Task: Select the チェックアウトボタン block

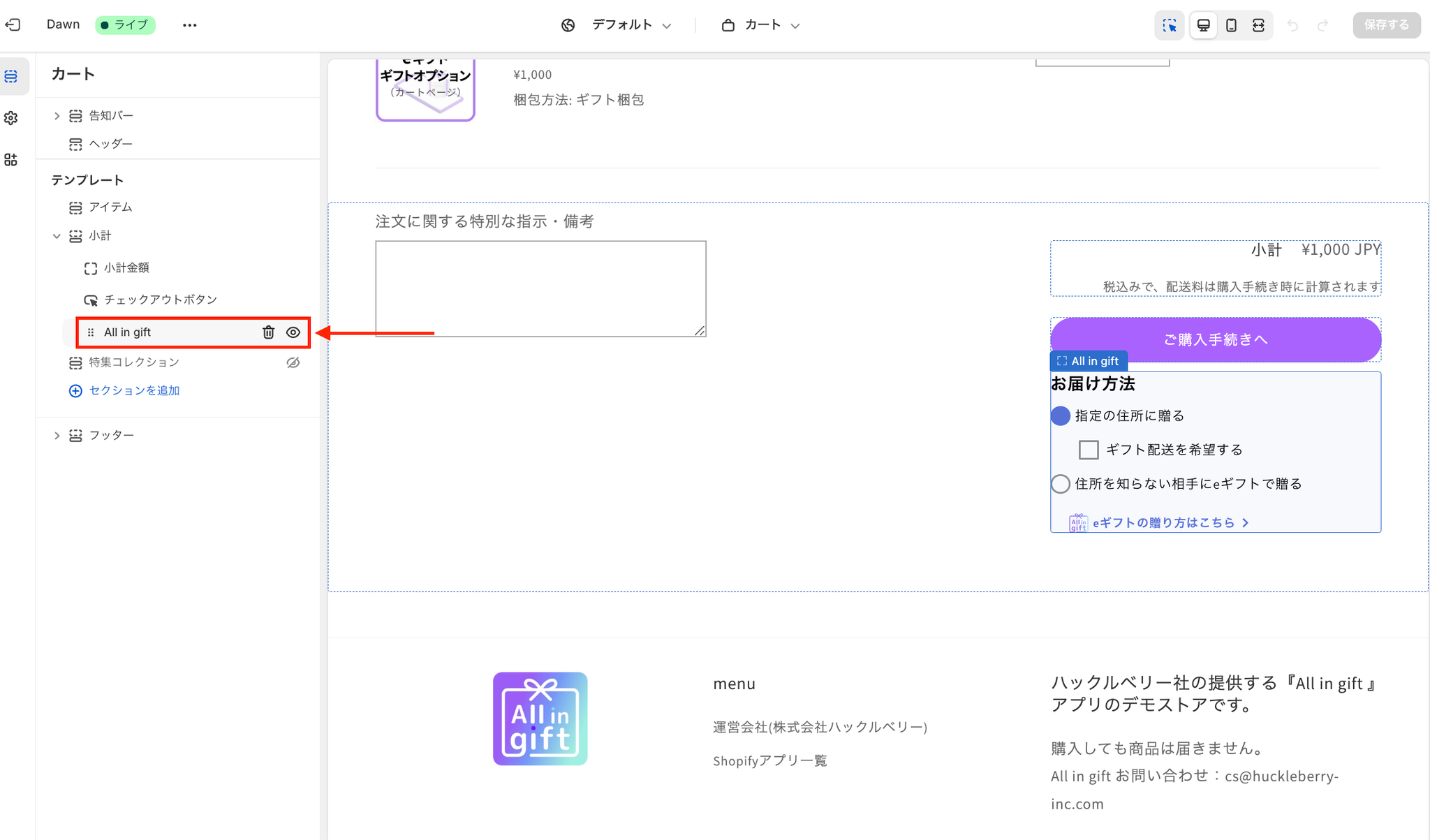Action: click(x=161, y=300)
